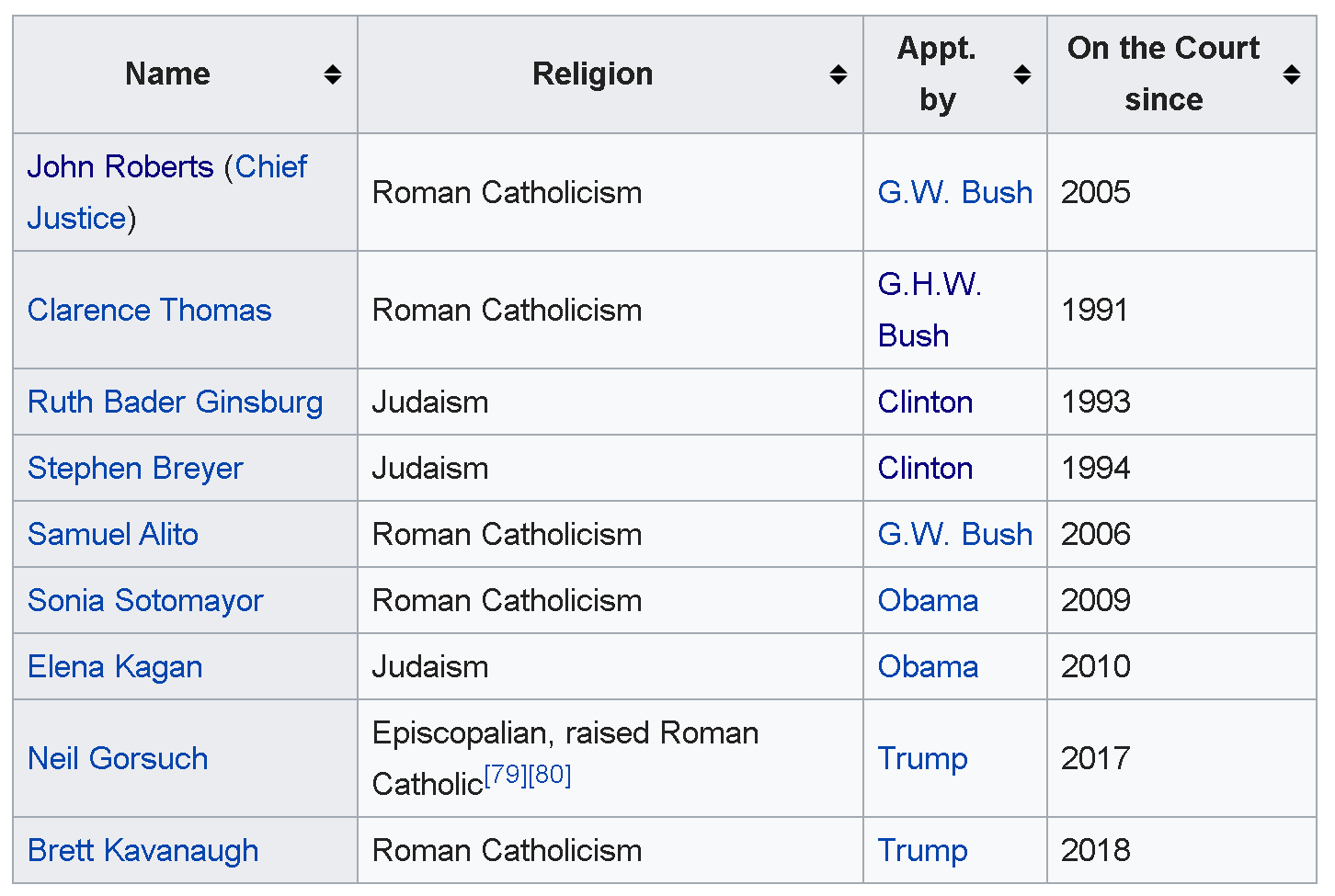Open footnote reference 80

pyautogui.click(x=550, y=775)
